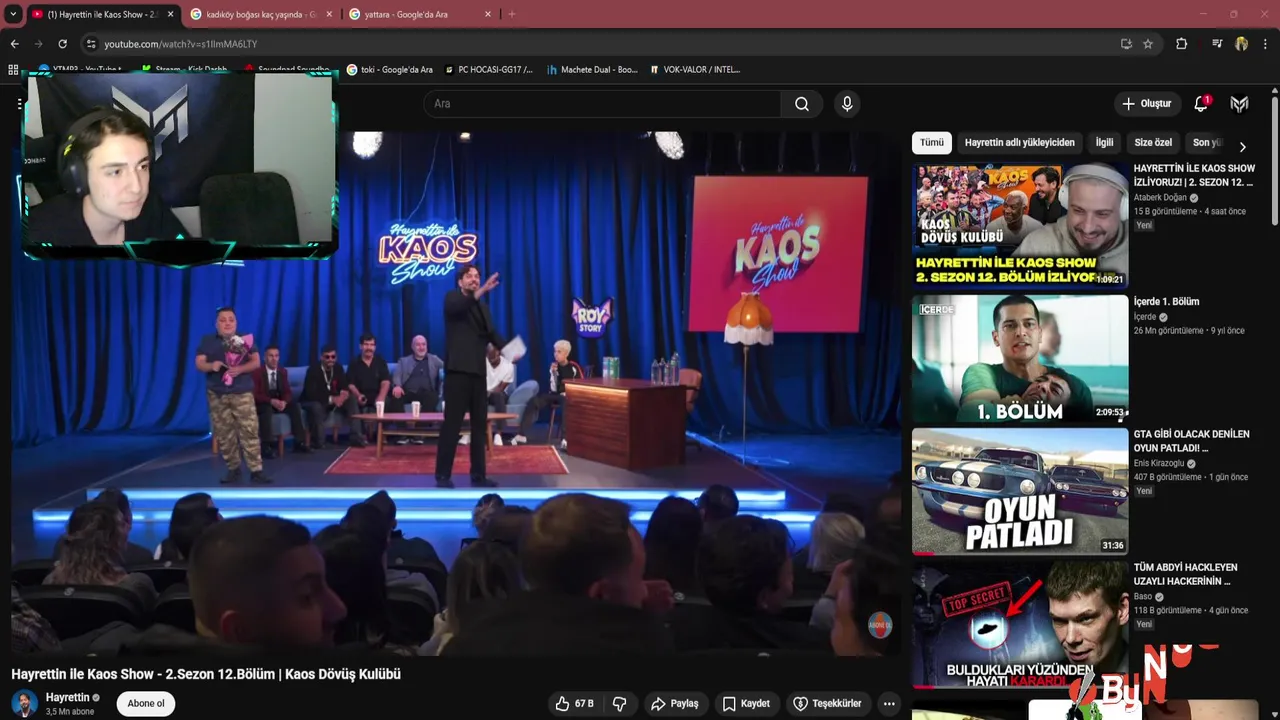Open İçerde 1. Bölüm thumbnail
Screen dimensions: 1280x720
(1020, 358)
